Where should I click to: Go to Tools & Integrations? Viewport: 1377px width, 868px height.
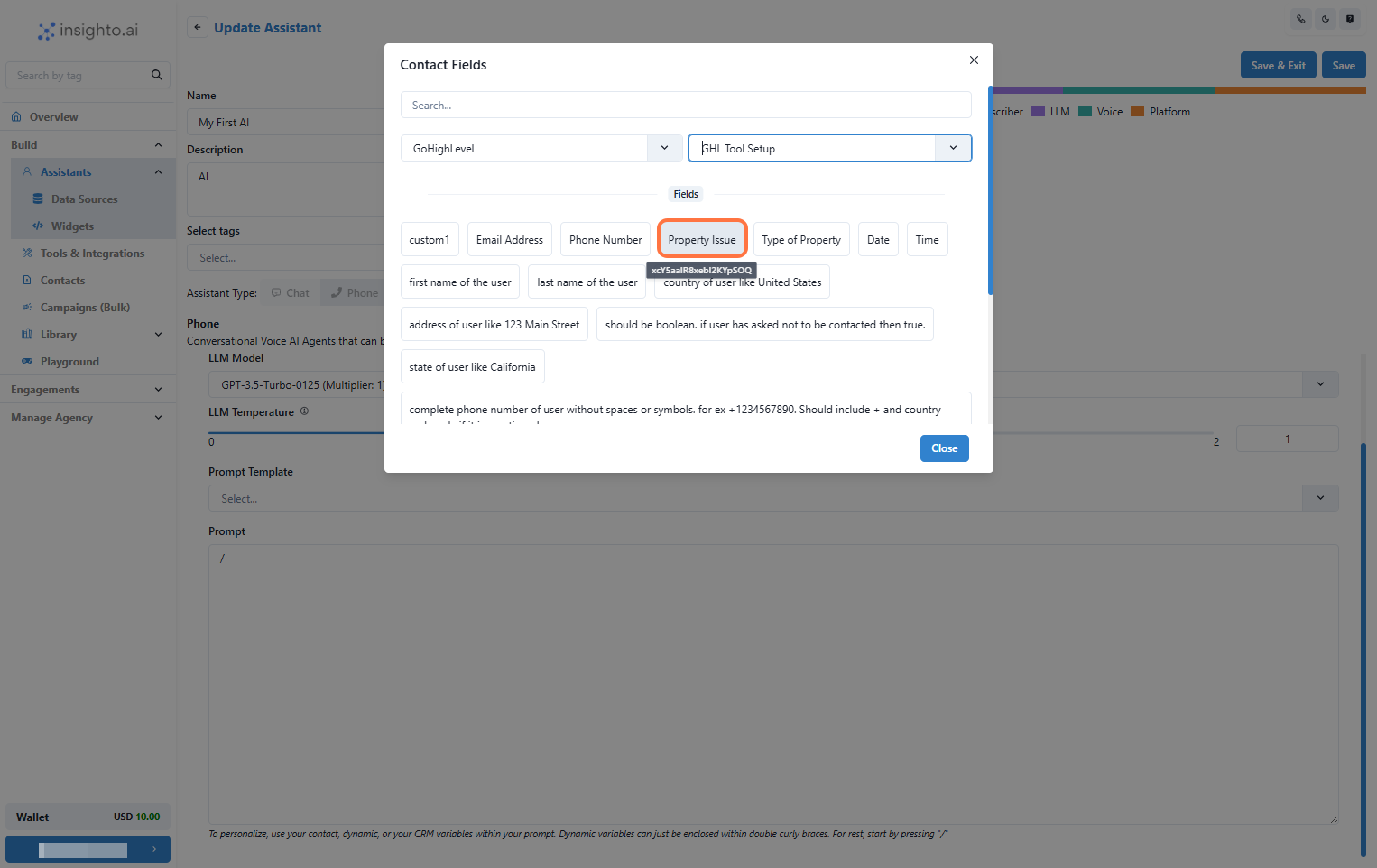click(92, 254)
